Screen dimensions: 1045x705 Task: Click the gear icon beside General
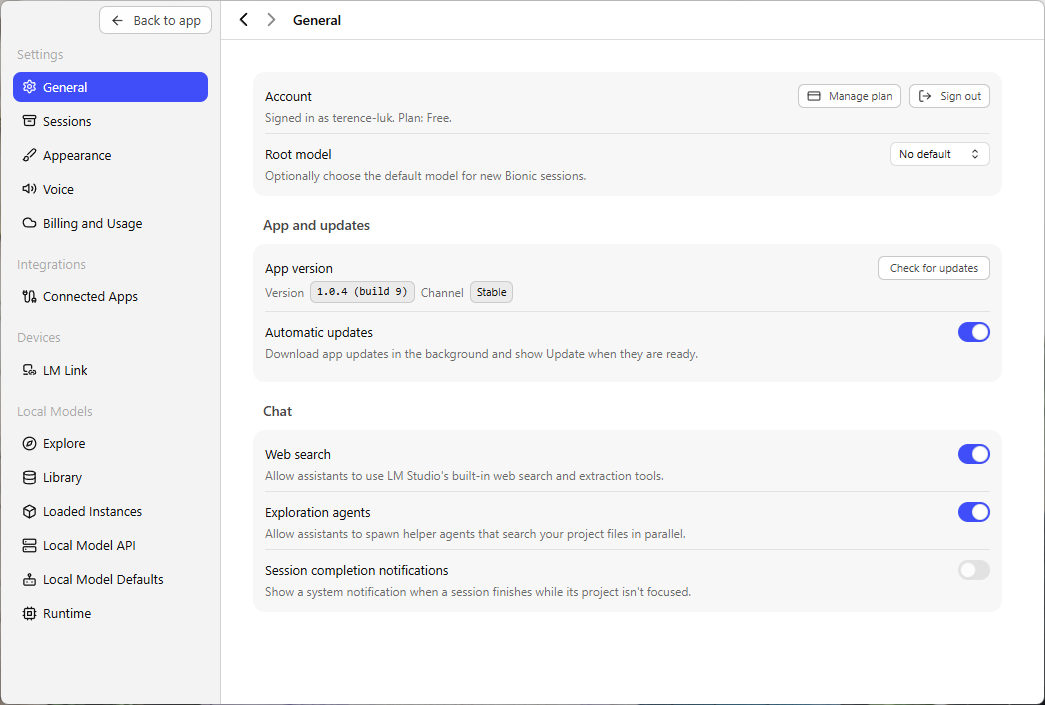(29, 87)
